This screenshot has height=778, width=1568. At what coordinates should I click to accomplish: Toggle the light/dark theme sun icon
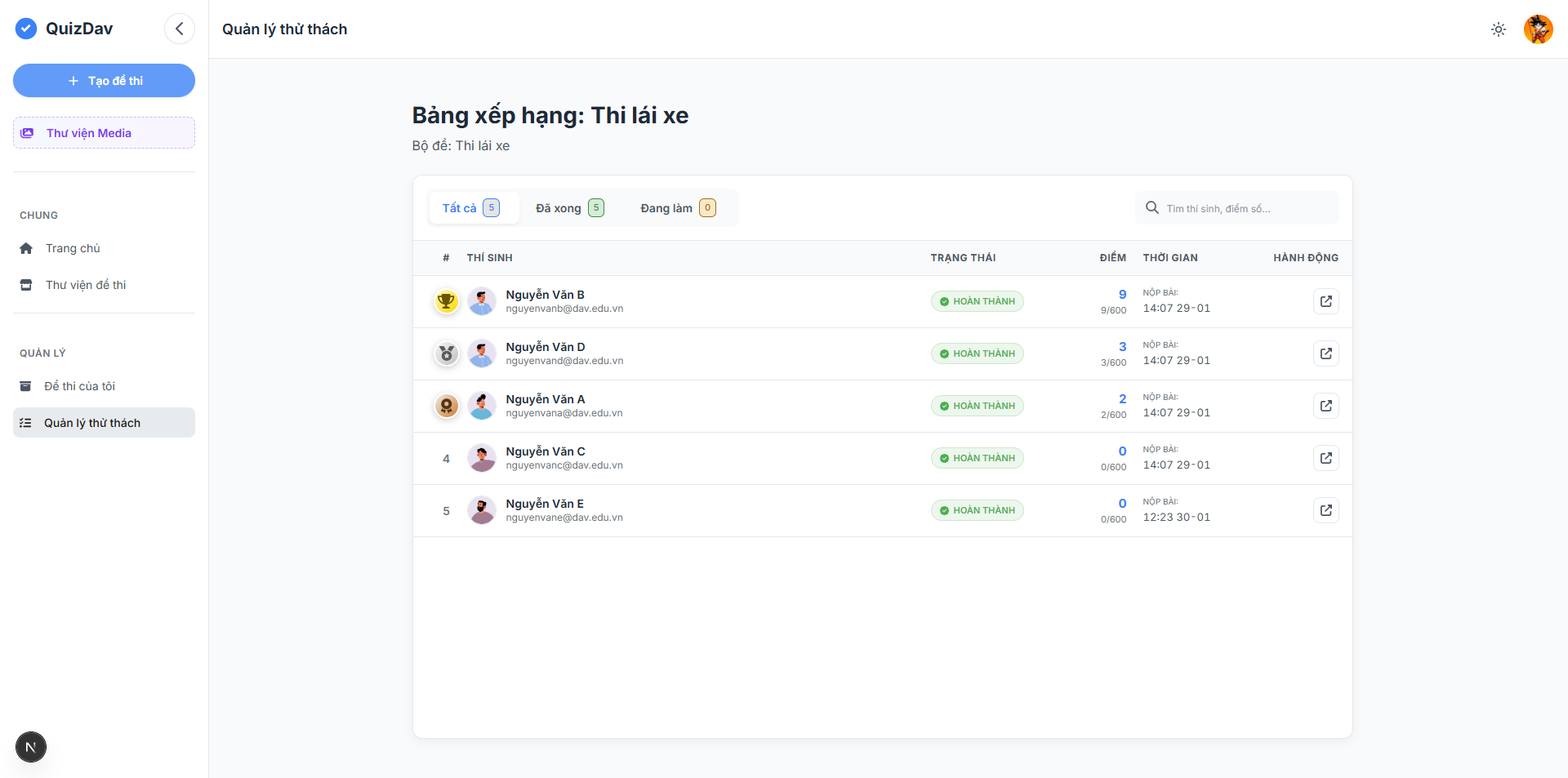[x=1498, y=29]
